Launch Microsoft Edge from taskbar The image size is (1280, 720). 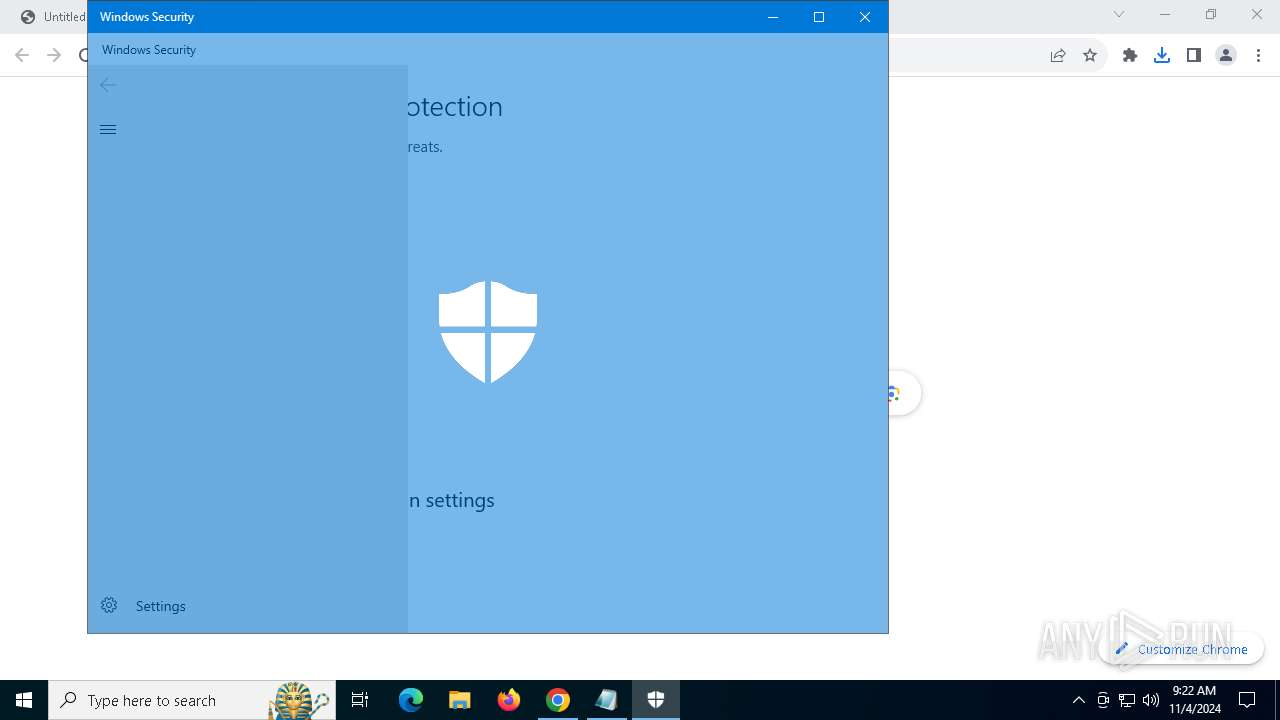click(411, 700)
